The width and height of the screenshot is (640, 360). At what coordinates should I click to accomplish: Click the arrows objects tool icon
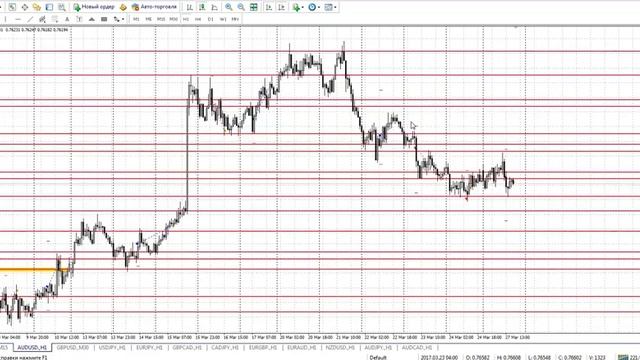tap(116, 19)
